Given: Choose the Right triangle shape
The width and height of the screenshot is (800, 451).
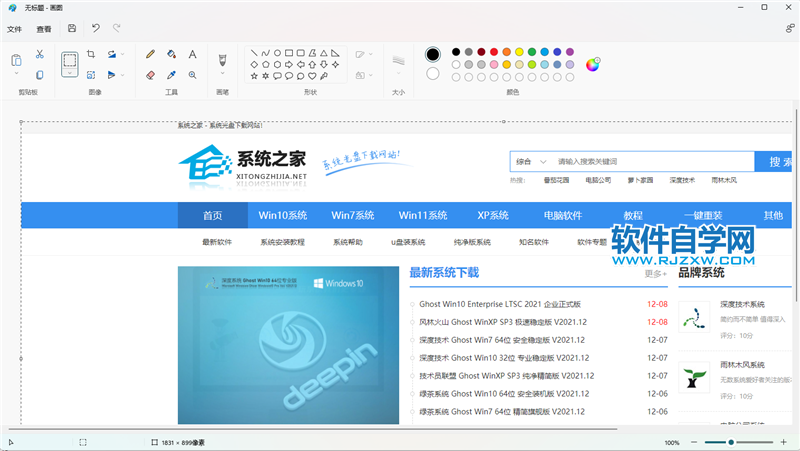Looking at the screenshot, I should click(x=335, y=53).
